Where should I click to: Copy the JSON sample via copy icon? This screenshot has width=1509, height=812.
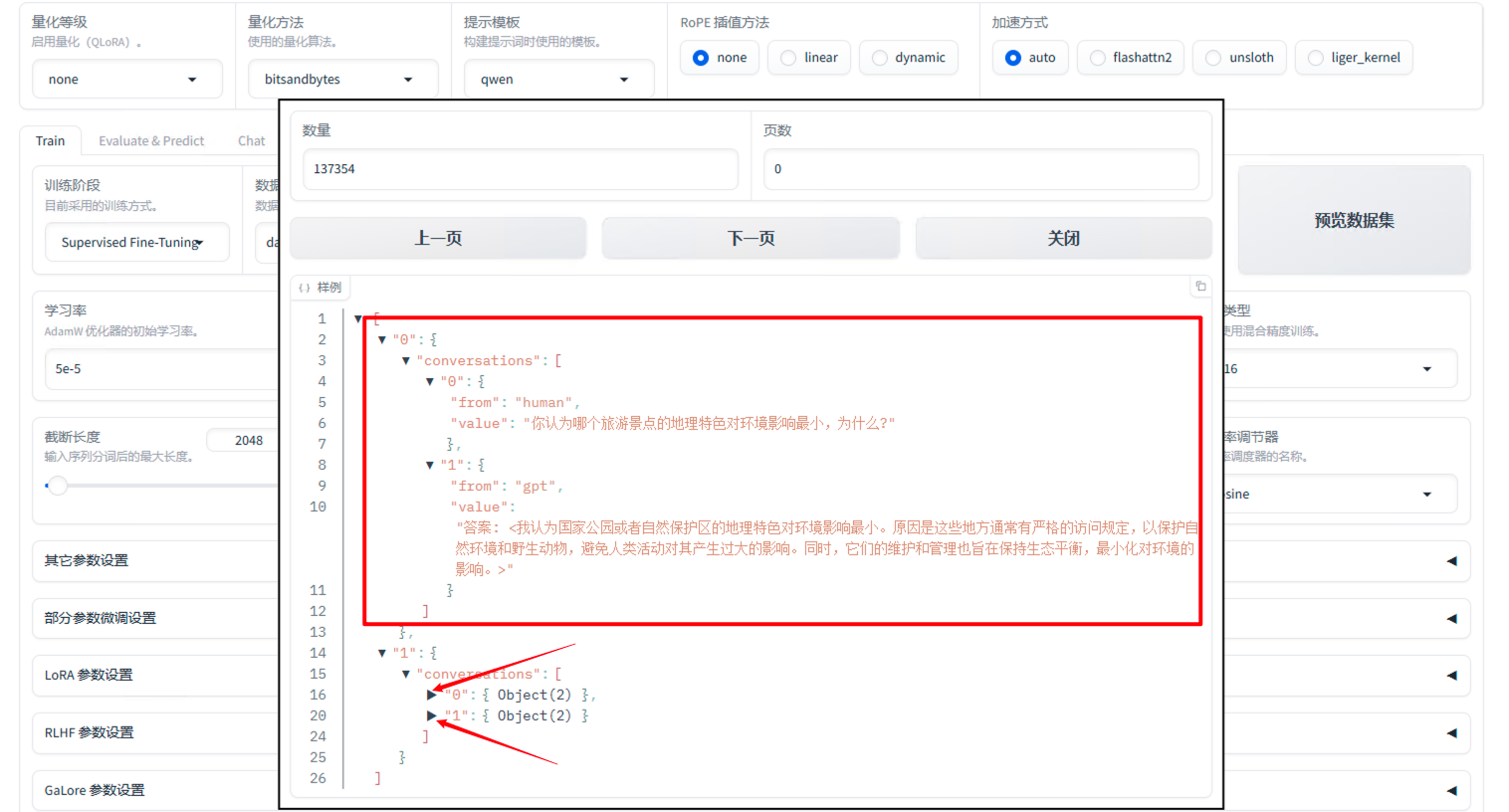pyautogui.click(x=1200, y=287)
